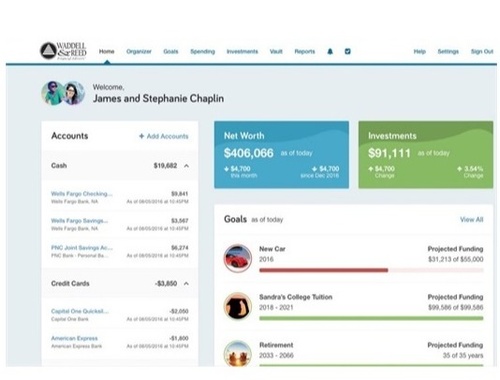Screen dimensions: 500x380
Task: Go to the Home tab
Action: (107, 51)
